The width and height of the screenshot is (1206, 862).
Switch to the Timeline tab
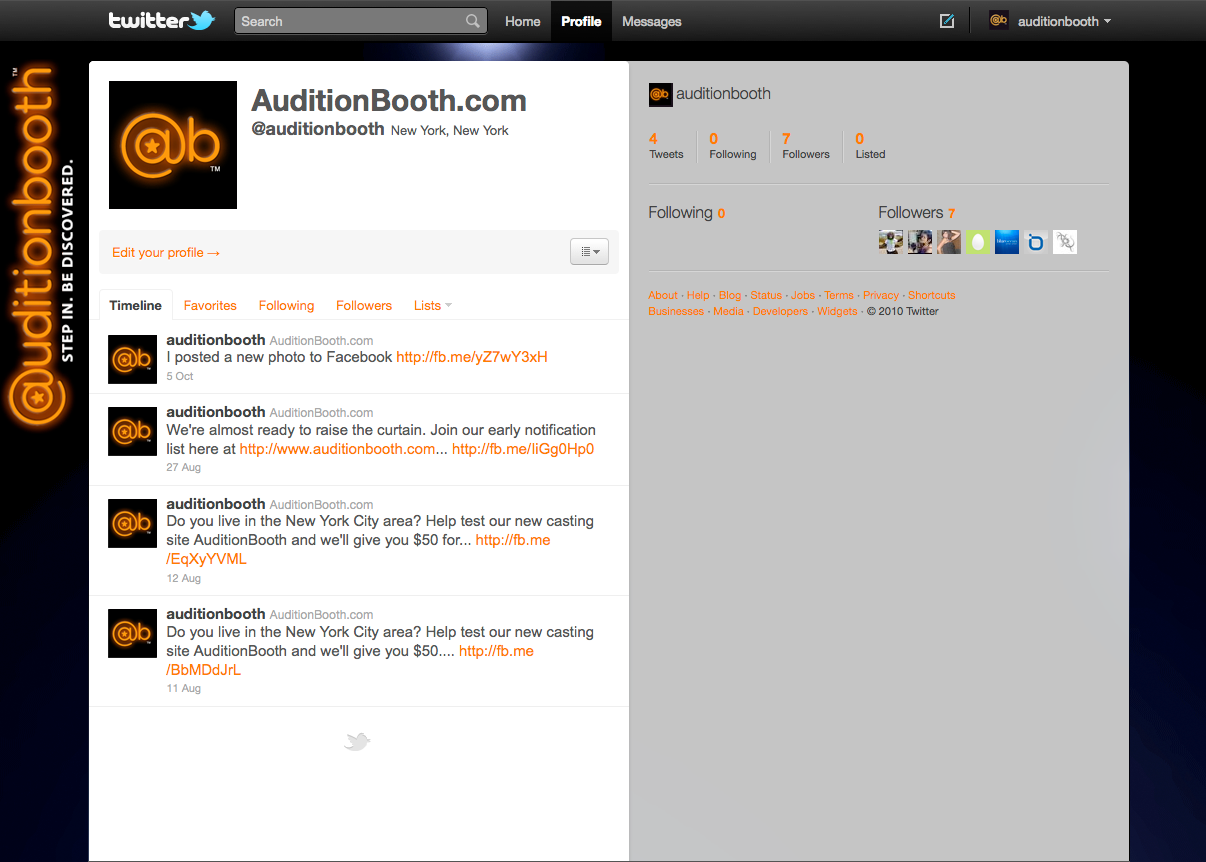click(x=135, y=305)
